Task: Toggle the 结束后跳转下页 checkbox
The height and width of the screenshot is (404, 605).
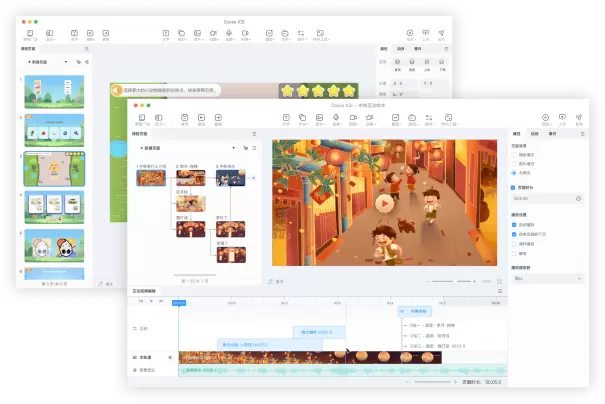Action: point(514,234)
